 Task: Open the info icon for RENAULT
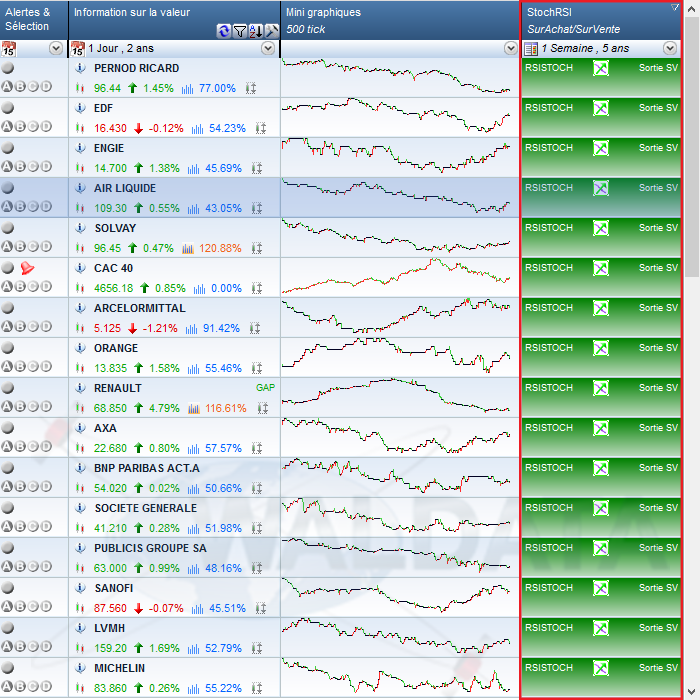coord(80,388)
